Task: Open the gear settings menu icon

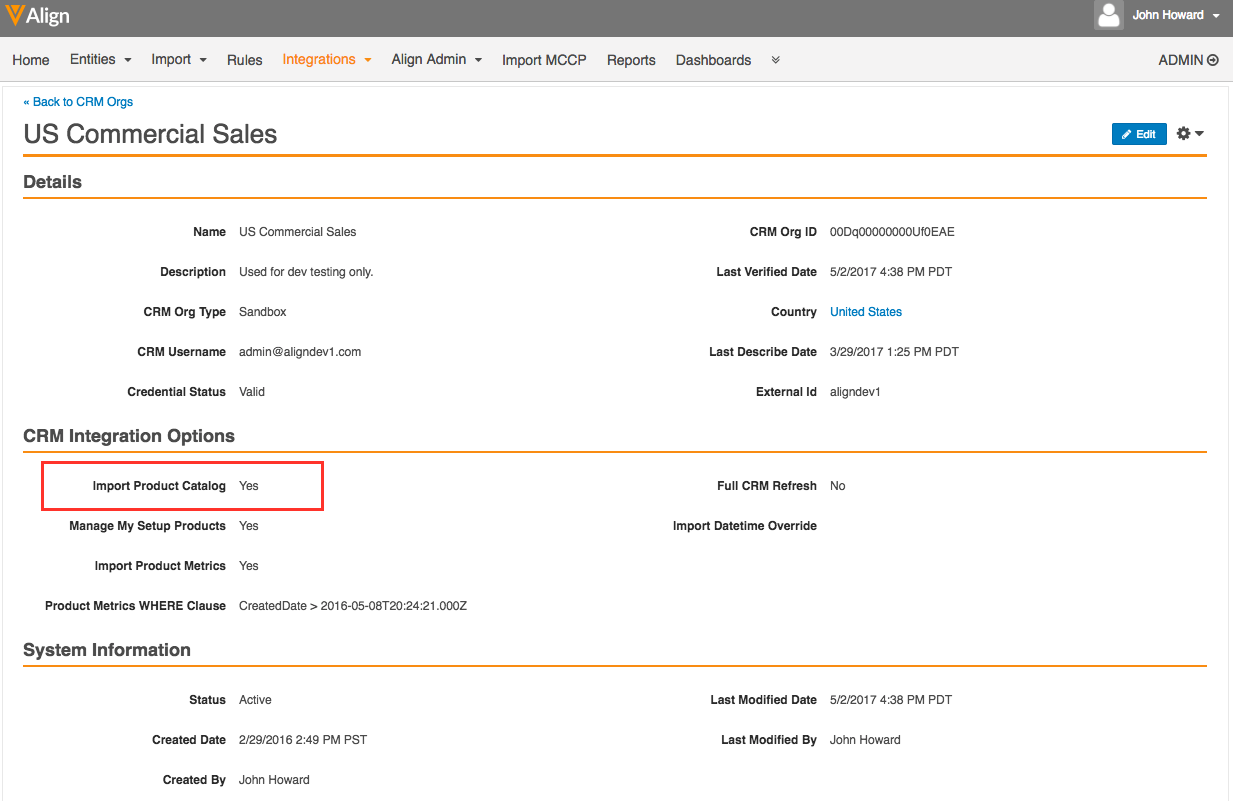Action: coord(1189,134)
